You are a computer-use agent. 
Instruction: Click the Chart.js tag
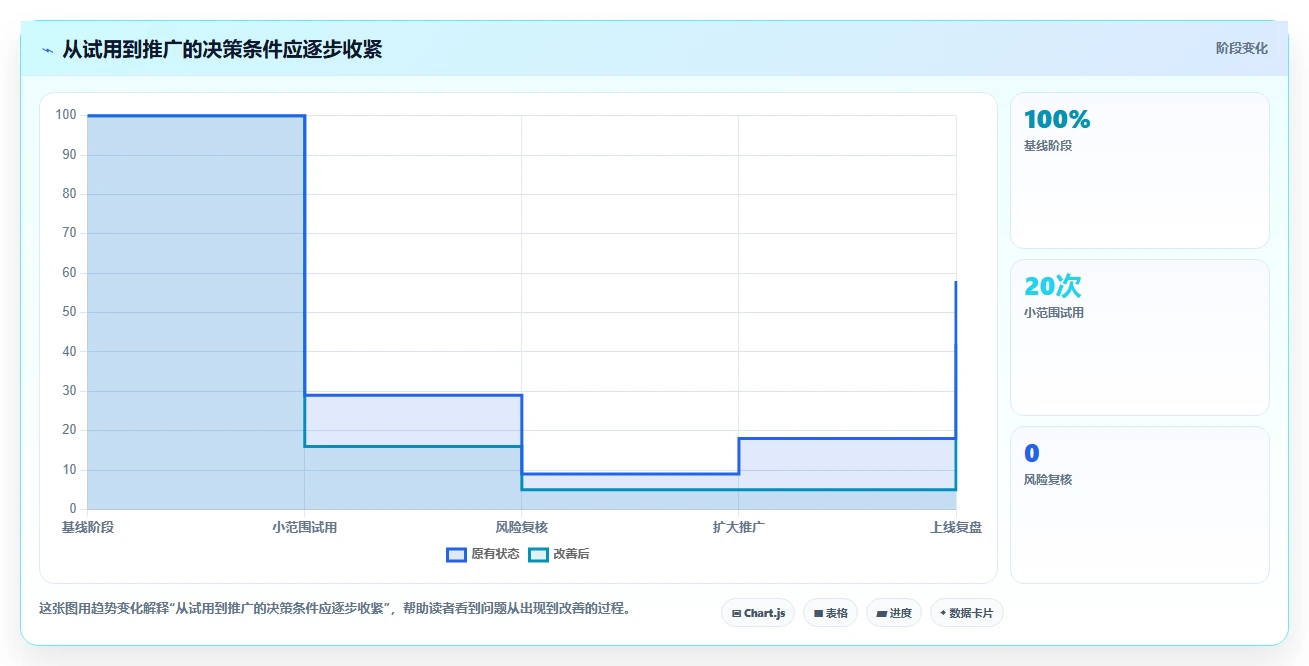coord(758,613)
